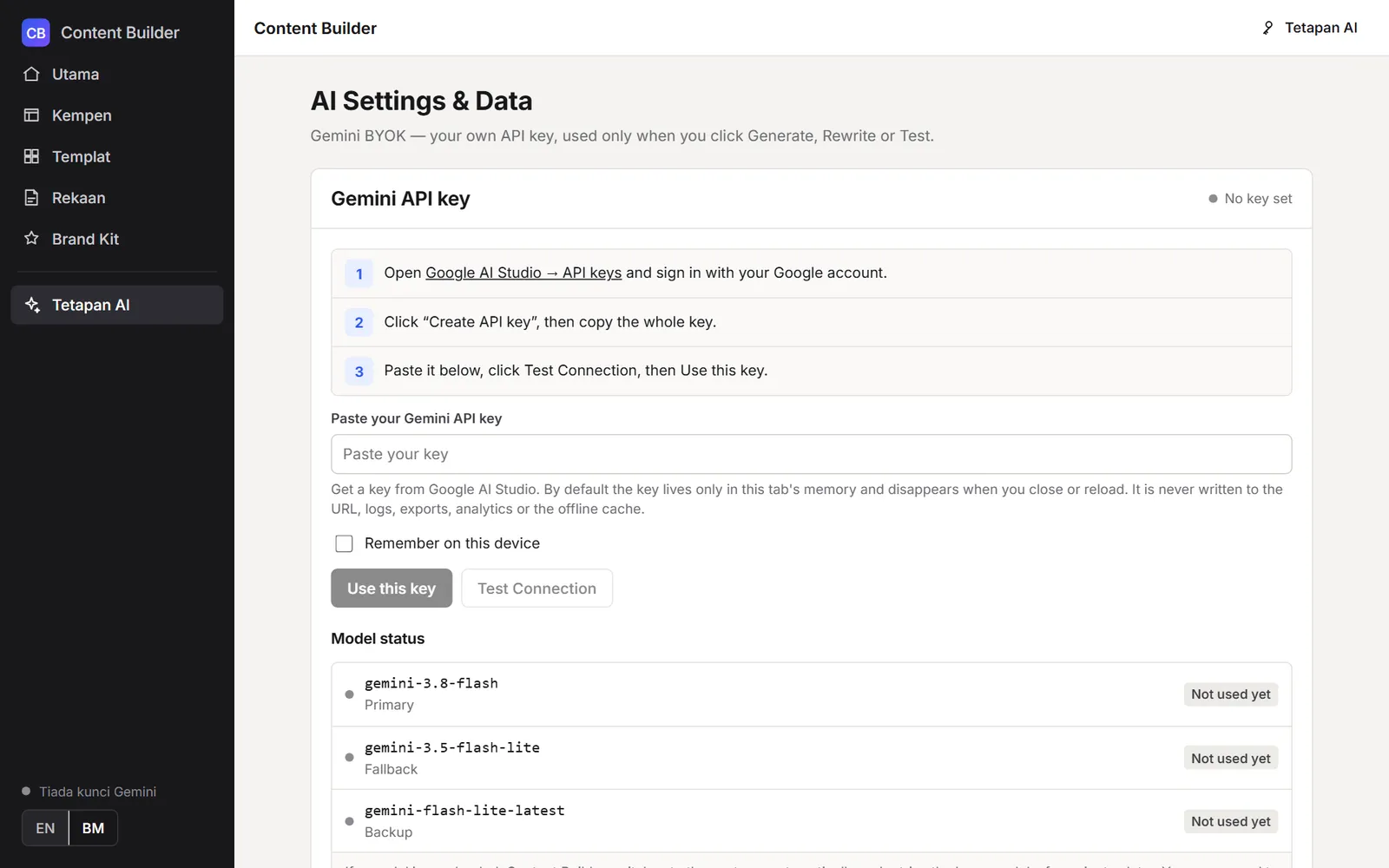The width and height of the screenshot is (1389, 868).
Task: Click the Paste your Gemini API key label
Action: coord(417,418)
